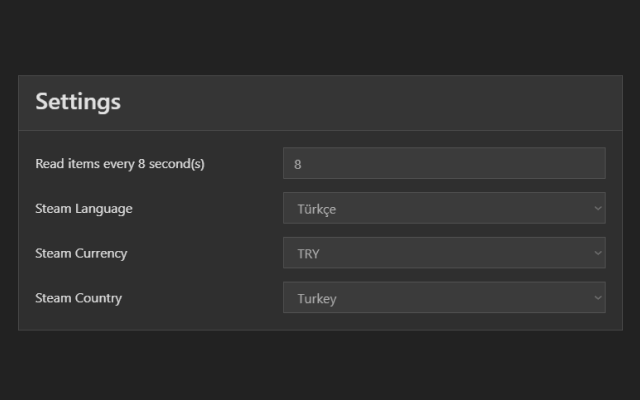Click the 'Settings' panel heading
Viewport: 640px width, 400px height.
(78, 101)
